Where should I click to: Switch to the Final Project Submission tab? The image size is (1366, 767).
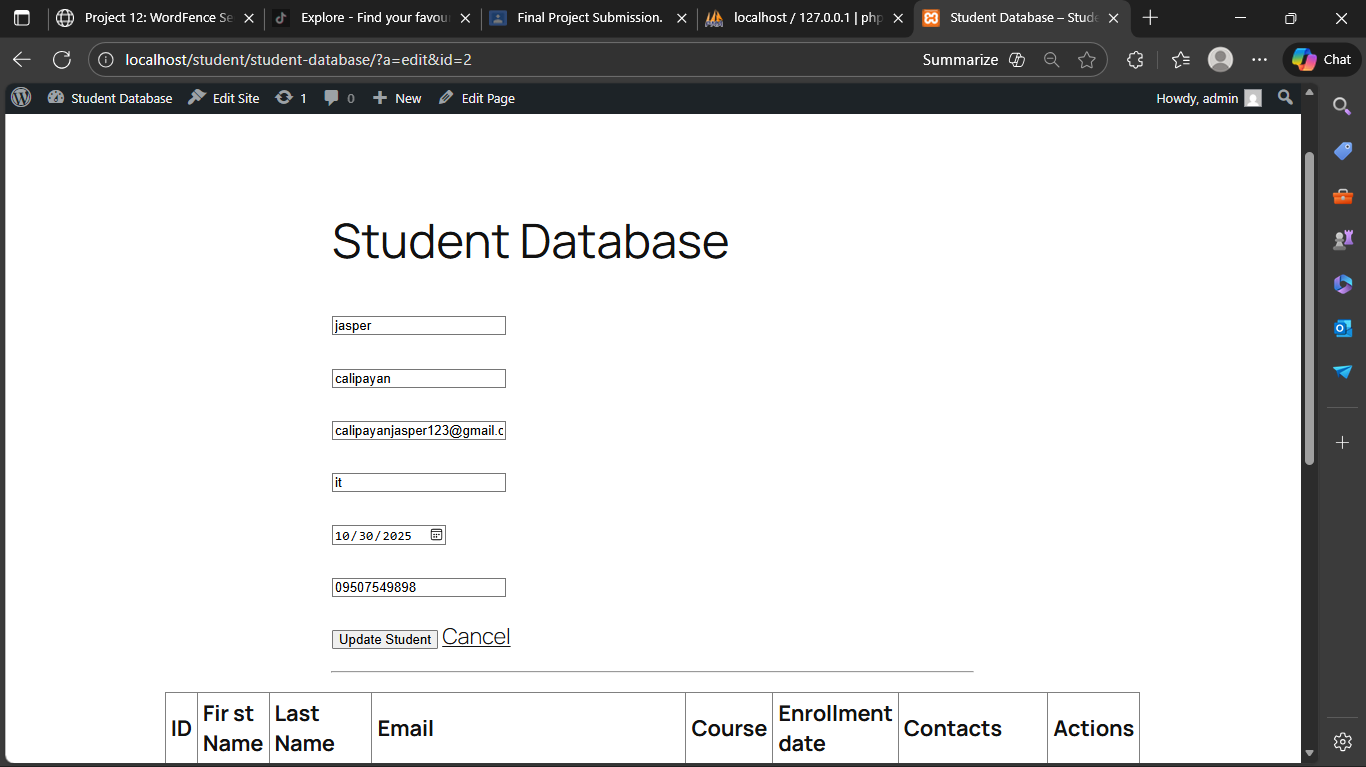click(x=580, y=17)
